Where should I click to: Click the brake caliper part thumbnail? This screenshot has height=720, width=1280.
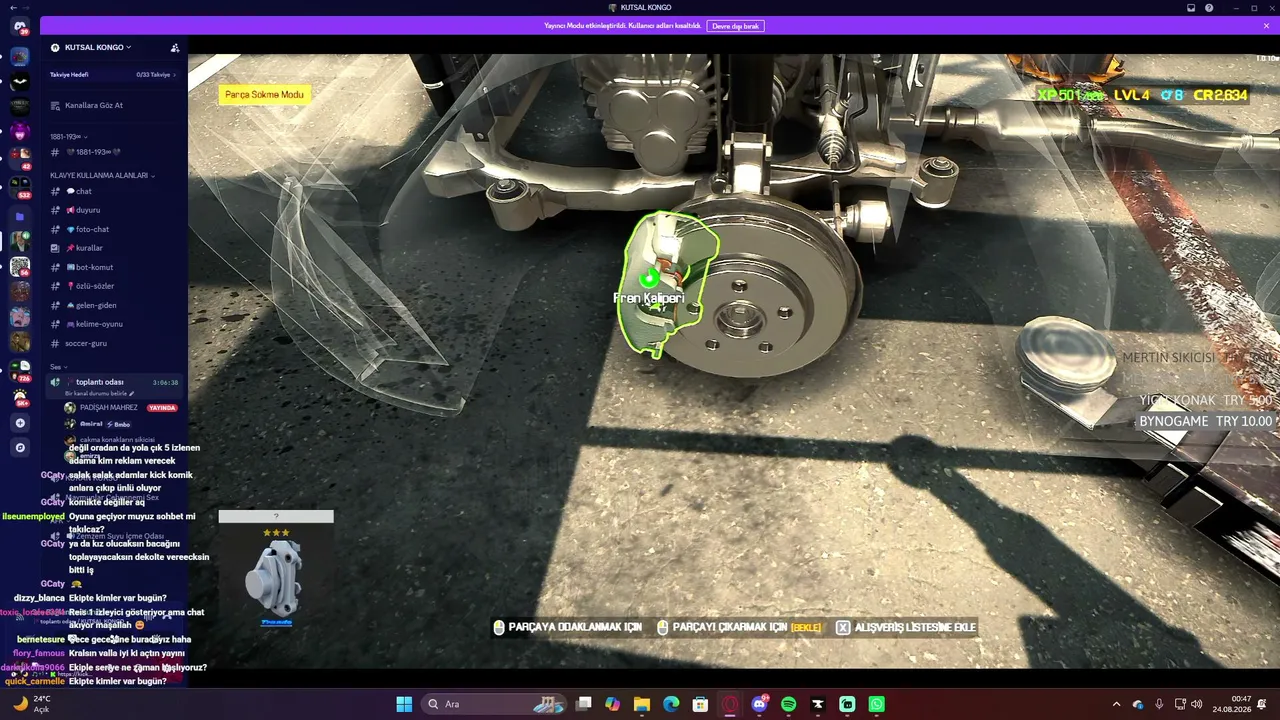tap(275, 580)
